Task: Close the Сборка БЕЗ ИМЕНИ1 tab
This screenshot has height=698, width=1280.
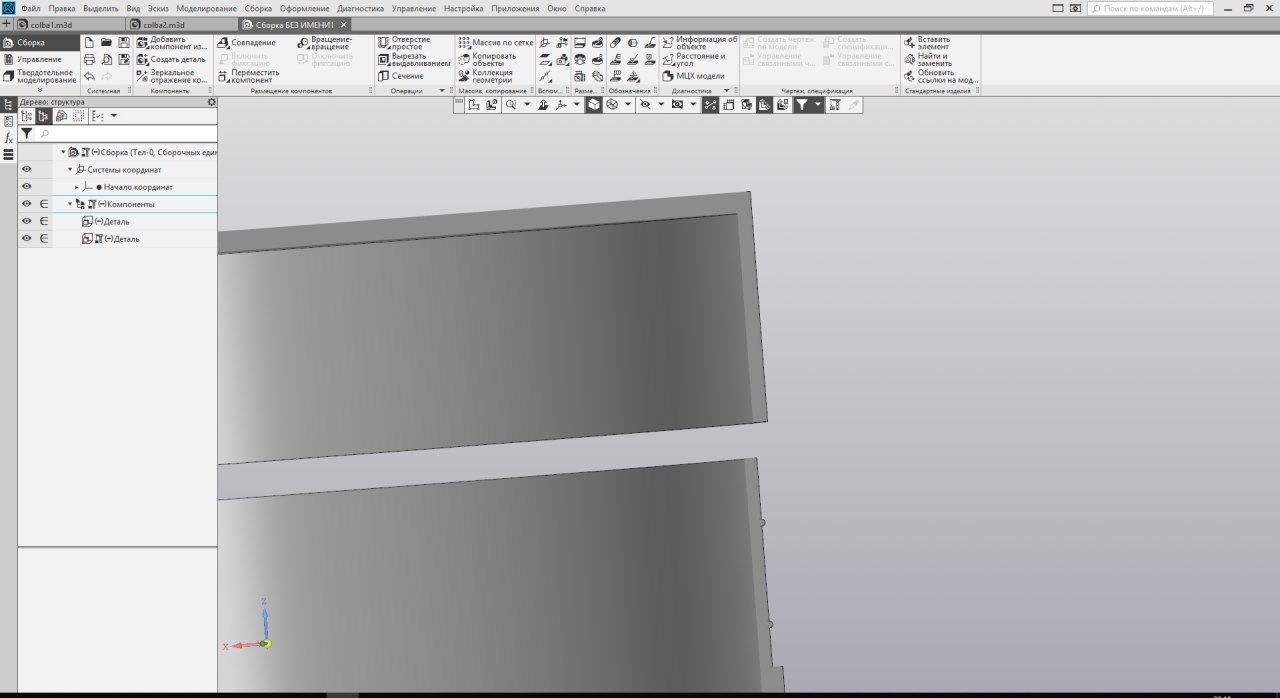Action: [344, 24]
